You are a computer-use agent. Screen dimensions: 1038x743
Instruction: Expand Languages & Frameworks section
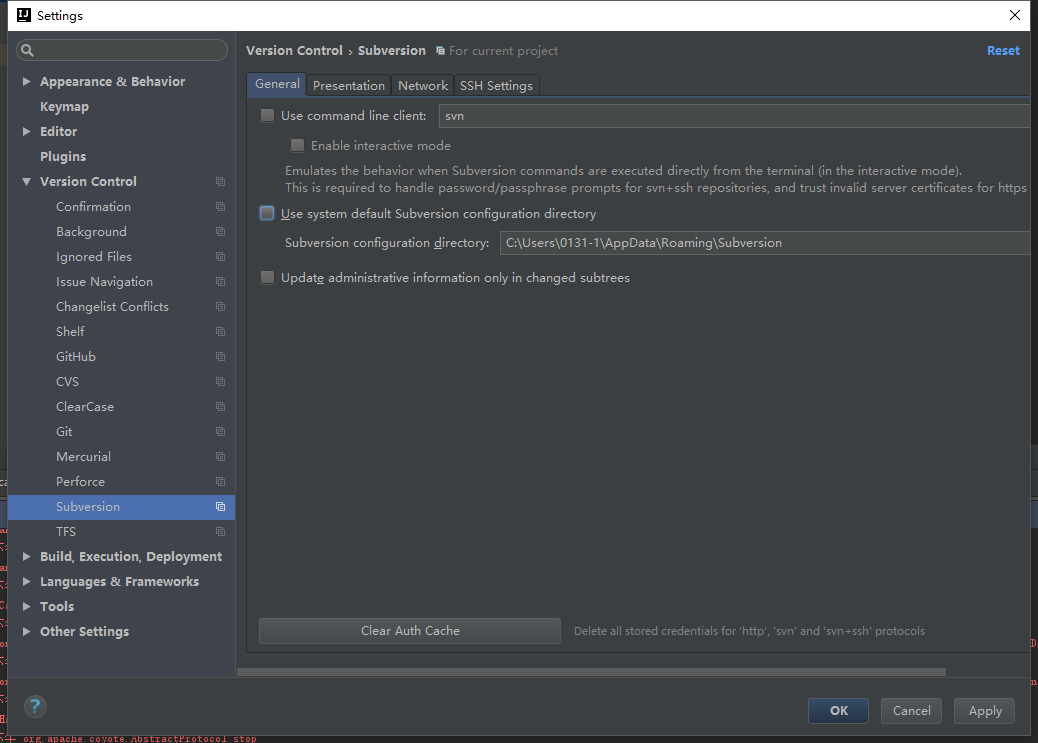click(x=26, y=581)
